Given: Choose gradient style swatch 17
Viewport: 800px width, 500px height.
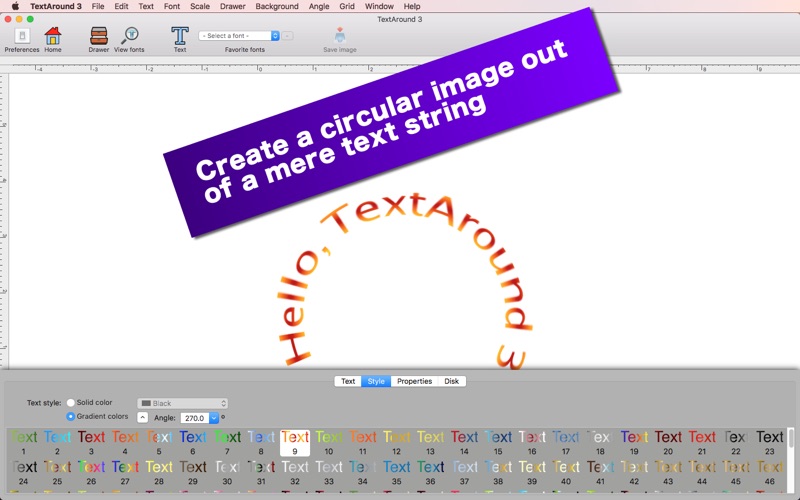Looking at the screenshot, I should tap(566, 442).
